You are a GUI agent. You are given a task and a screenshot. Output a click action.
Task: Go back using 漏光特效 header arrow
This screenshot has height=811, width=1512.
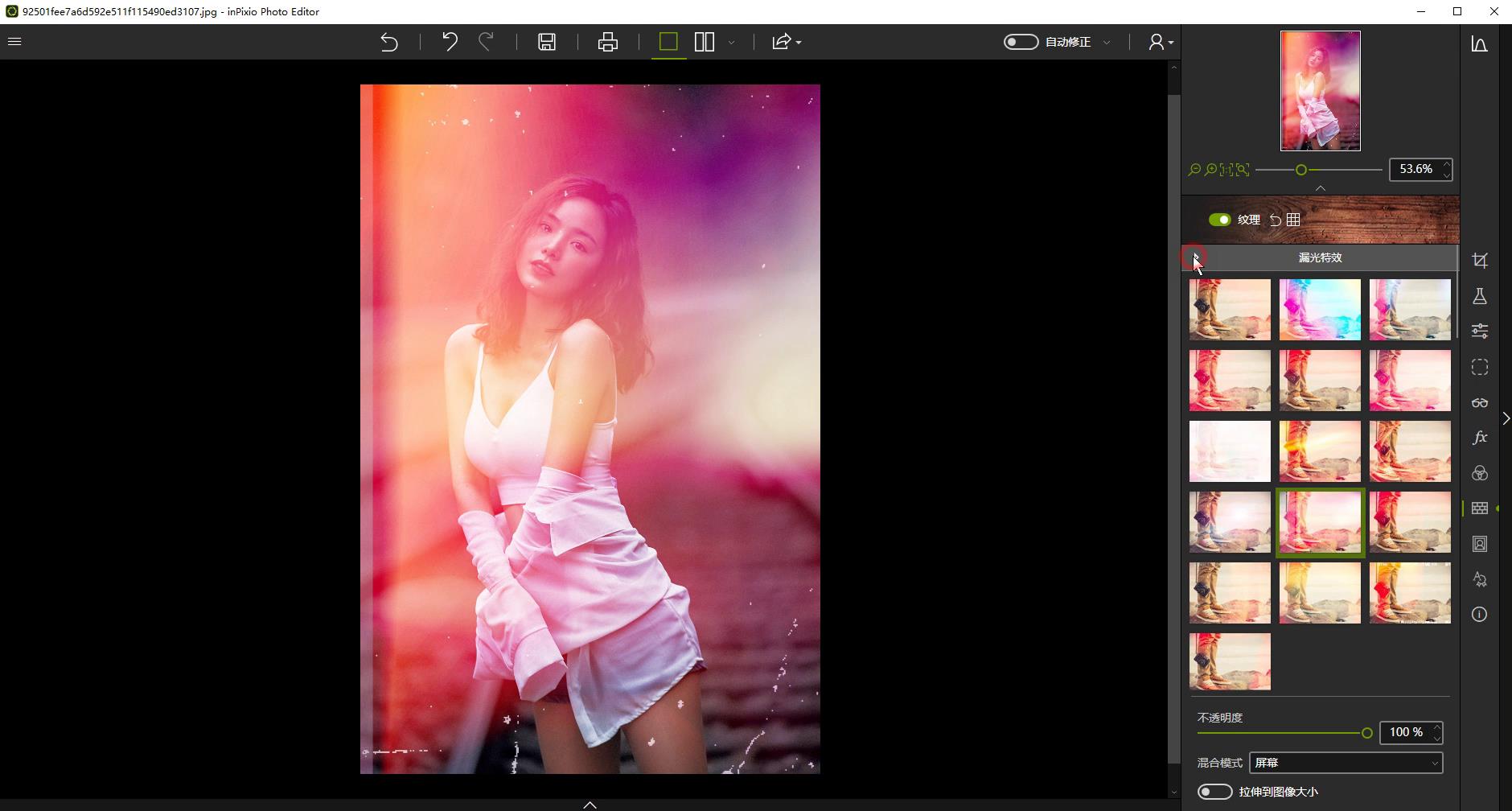pos(1196,257)
